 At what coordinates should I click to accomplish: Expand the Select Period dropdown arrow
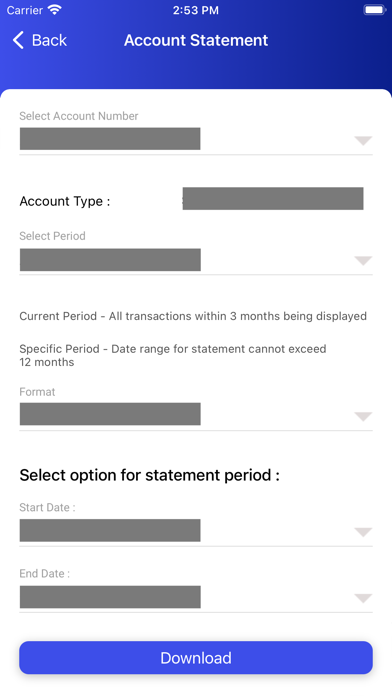pyautogui.click(x=363, y=261)
